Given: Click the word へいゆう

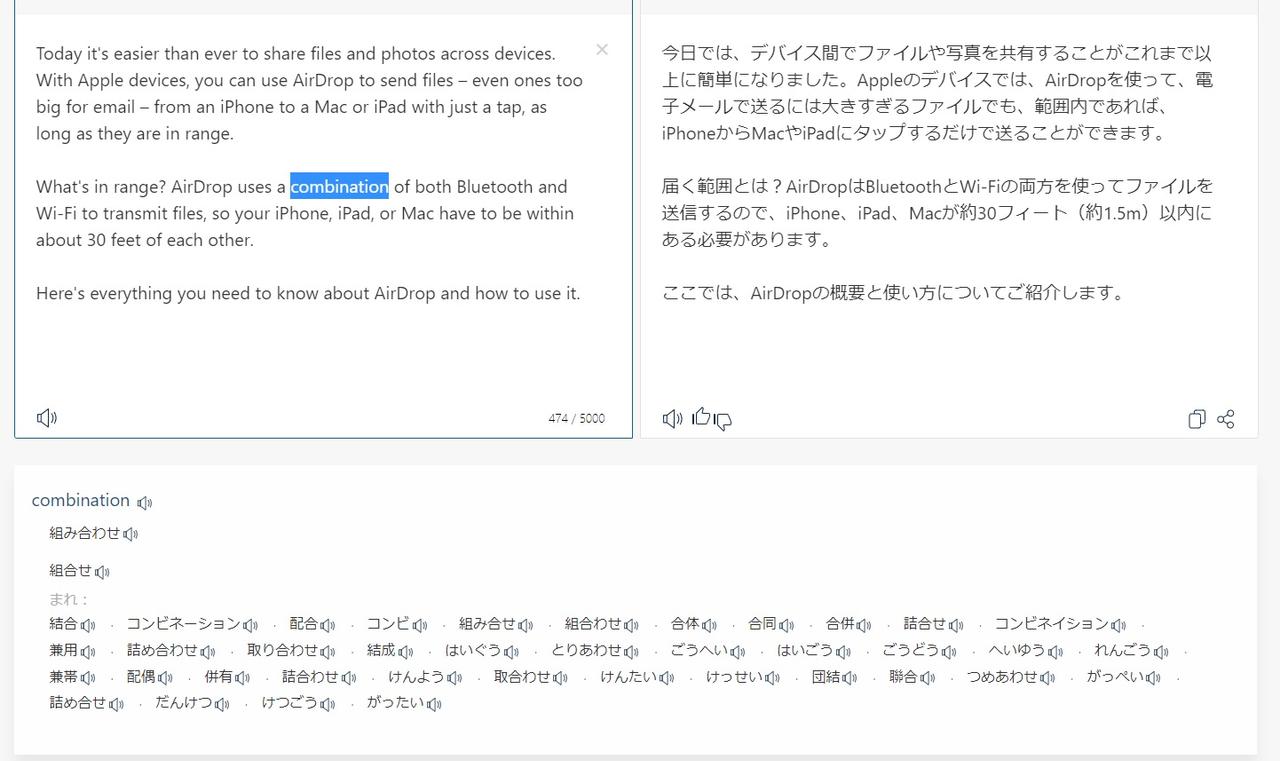Looking at the screenshot, I should 1018,650.
